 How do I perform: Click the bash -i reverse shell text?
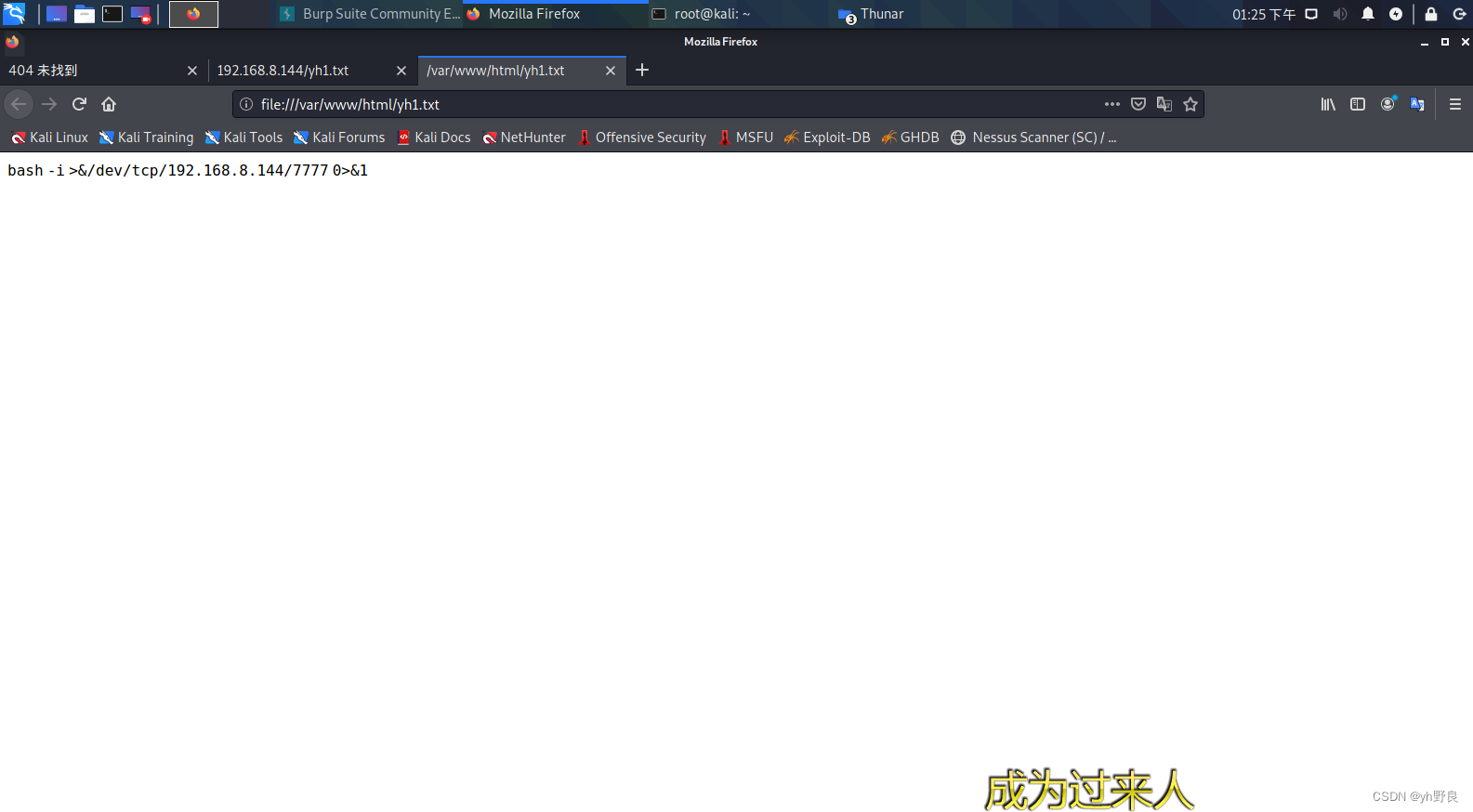(x=188, y=171)
